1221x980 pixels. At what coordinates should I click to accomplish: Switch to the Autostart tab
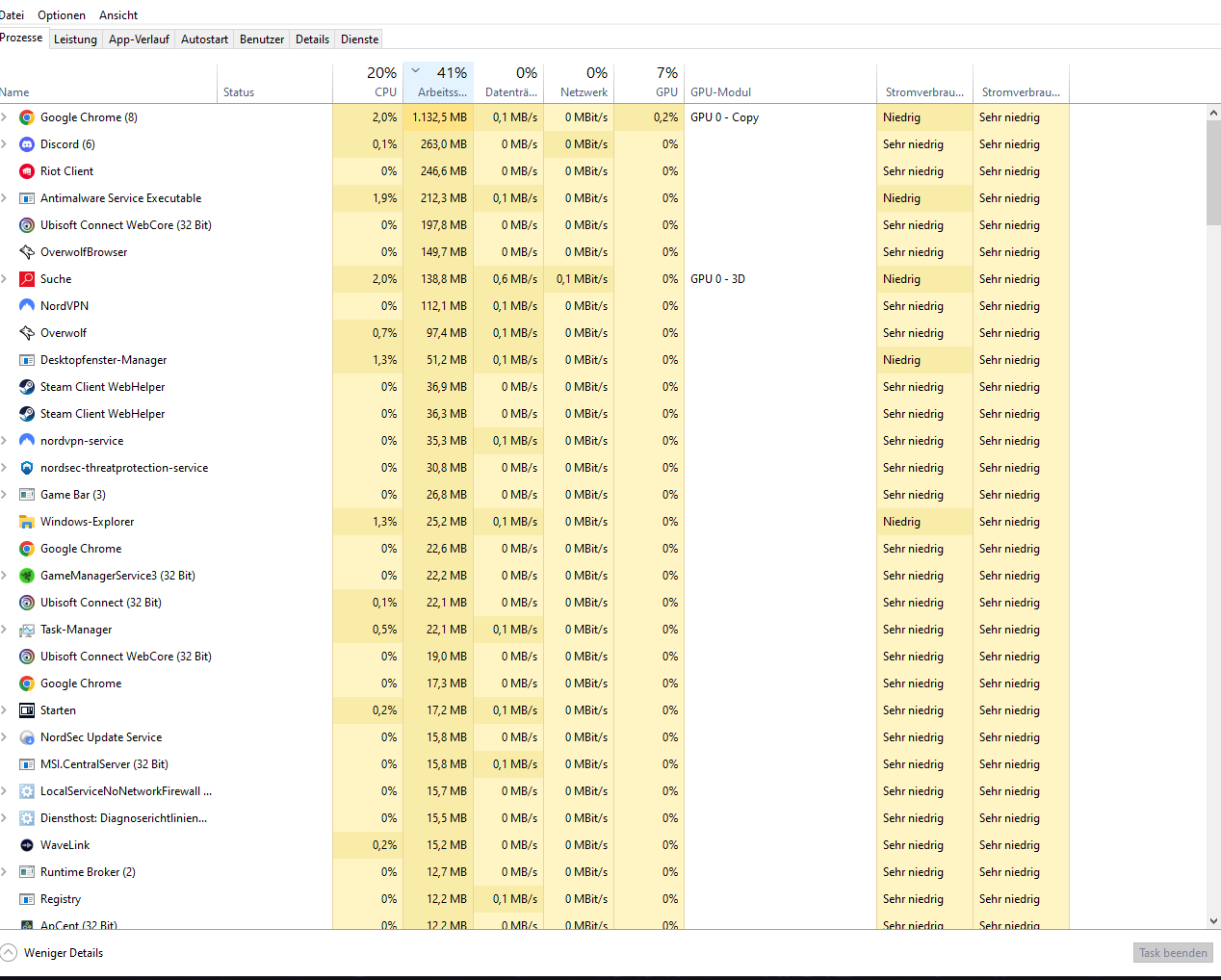coord(204,39)
